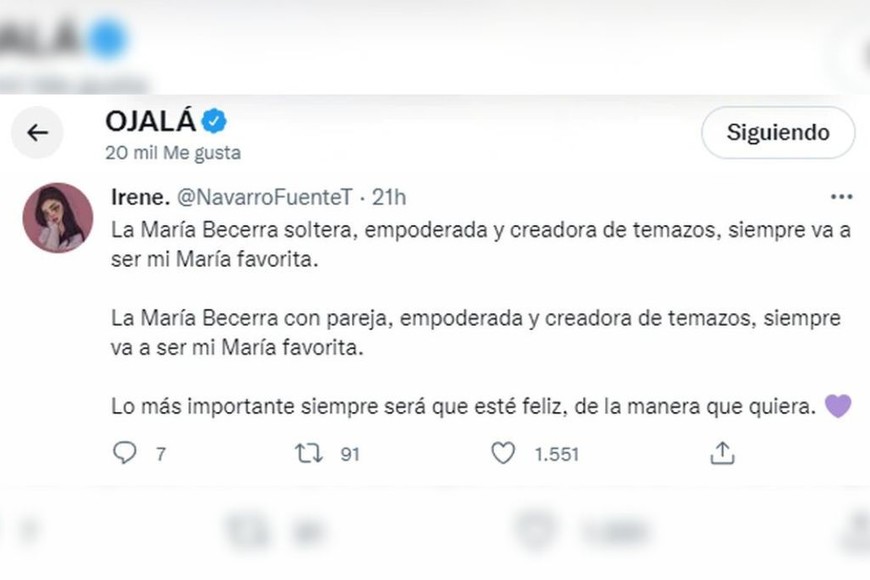Retweet with the arrows icon
The height and width of the screenshot is (580, 870).
[x=309, y=453]
